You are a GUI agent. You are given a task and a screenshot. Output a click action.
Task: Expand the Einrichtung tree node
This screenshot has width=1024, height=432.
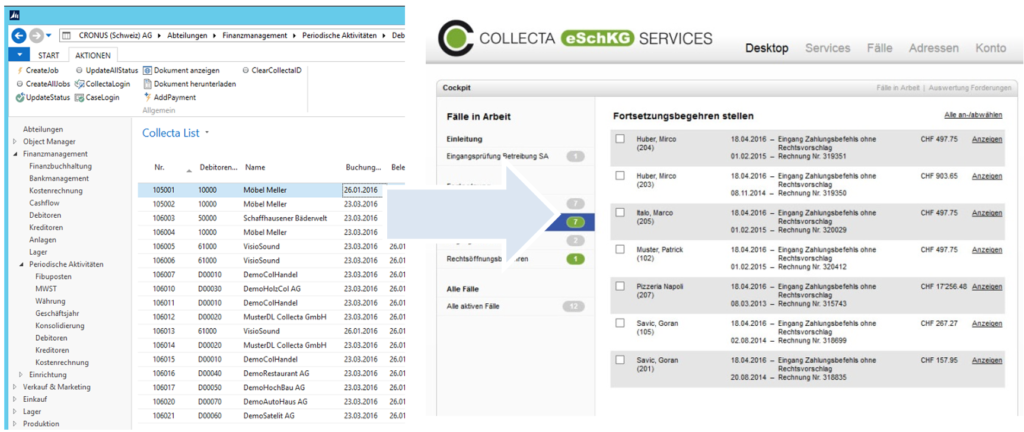[x=22, y=375]
